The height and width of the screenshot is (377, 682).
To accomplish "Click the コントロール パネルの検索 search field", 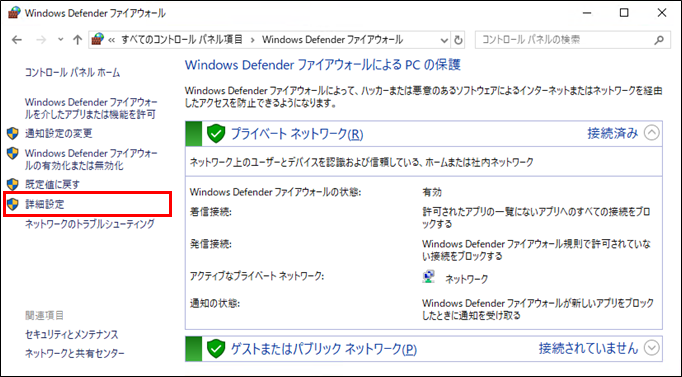I will (572, 40).
